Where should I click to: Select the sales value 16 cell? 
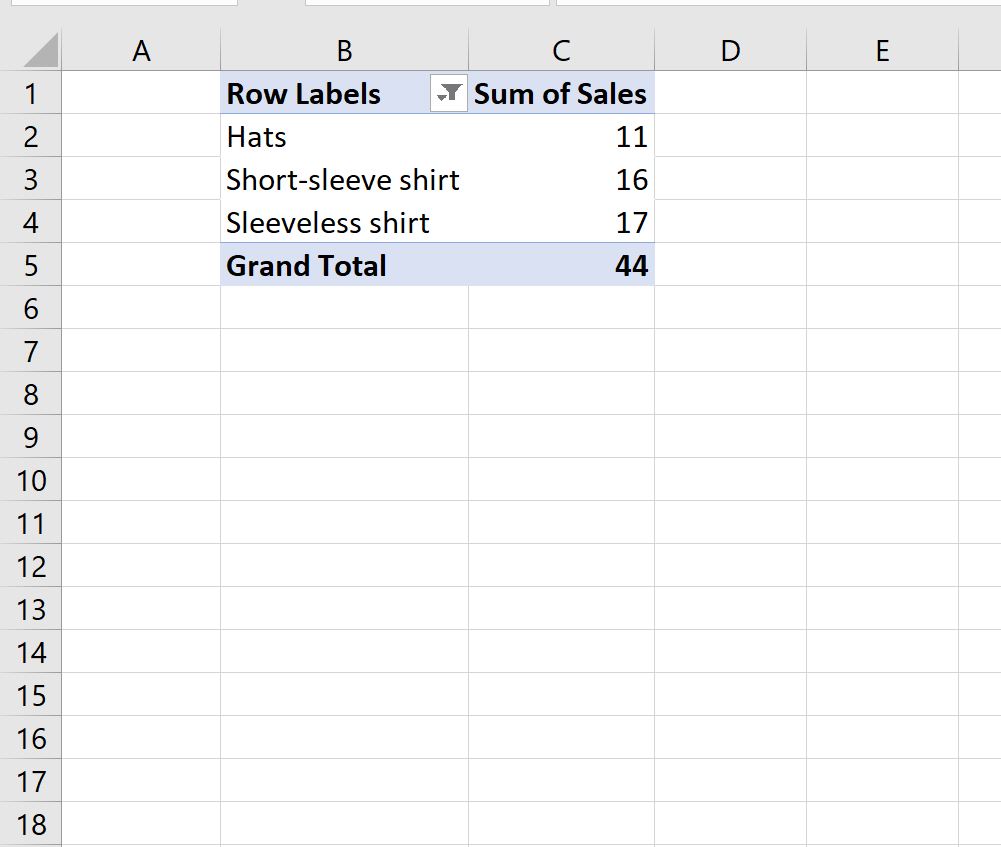[x=561, y=180]
